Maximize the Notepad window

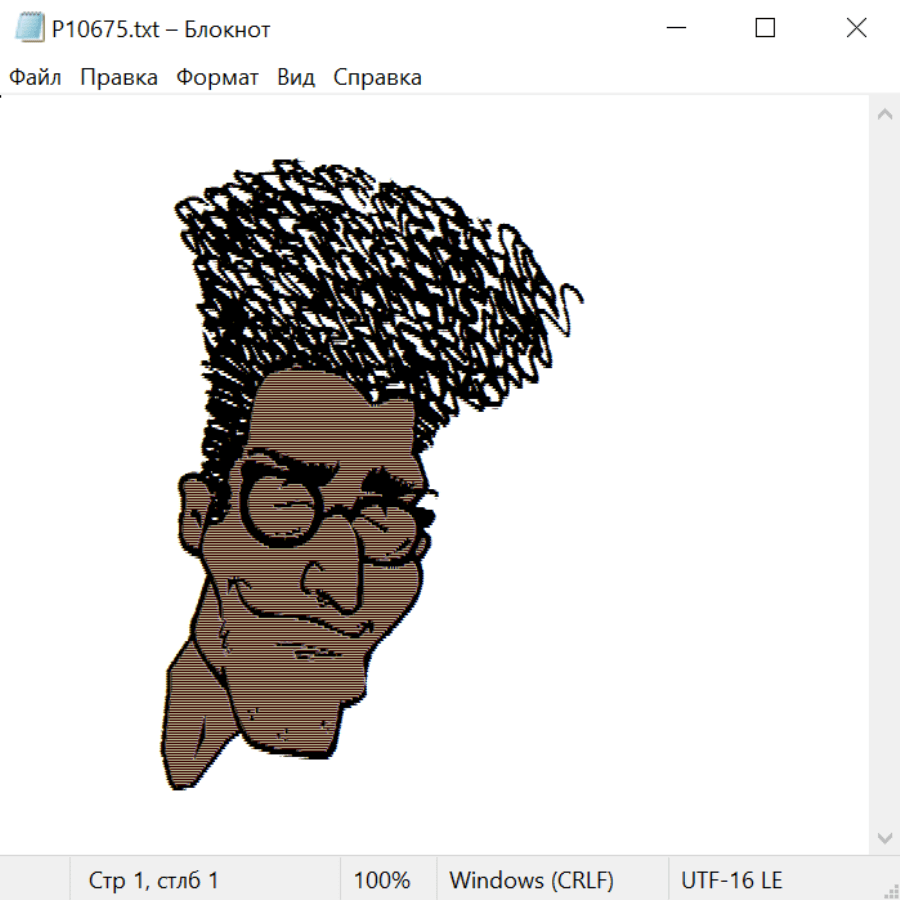(765, 29)
